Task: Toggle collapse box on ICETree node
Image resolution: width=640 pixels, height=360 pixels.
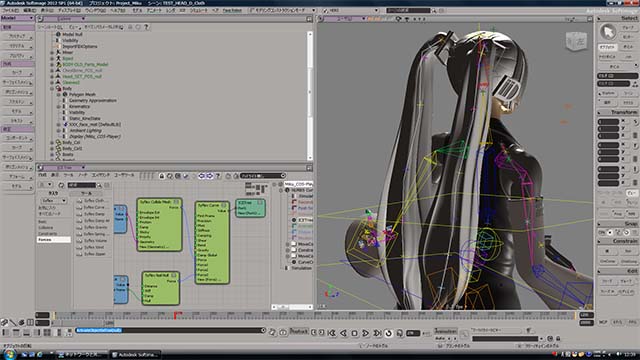Action: (260, 202)
